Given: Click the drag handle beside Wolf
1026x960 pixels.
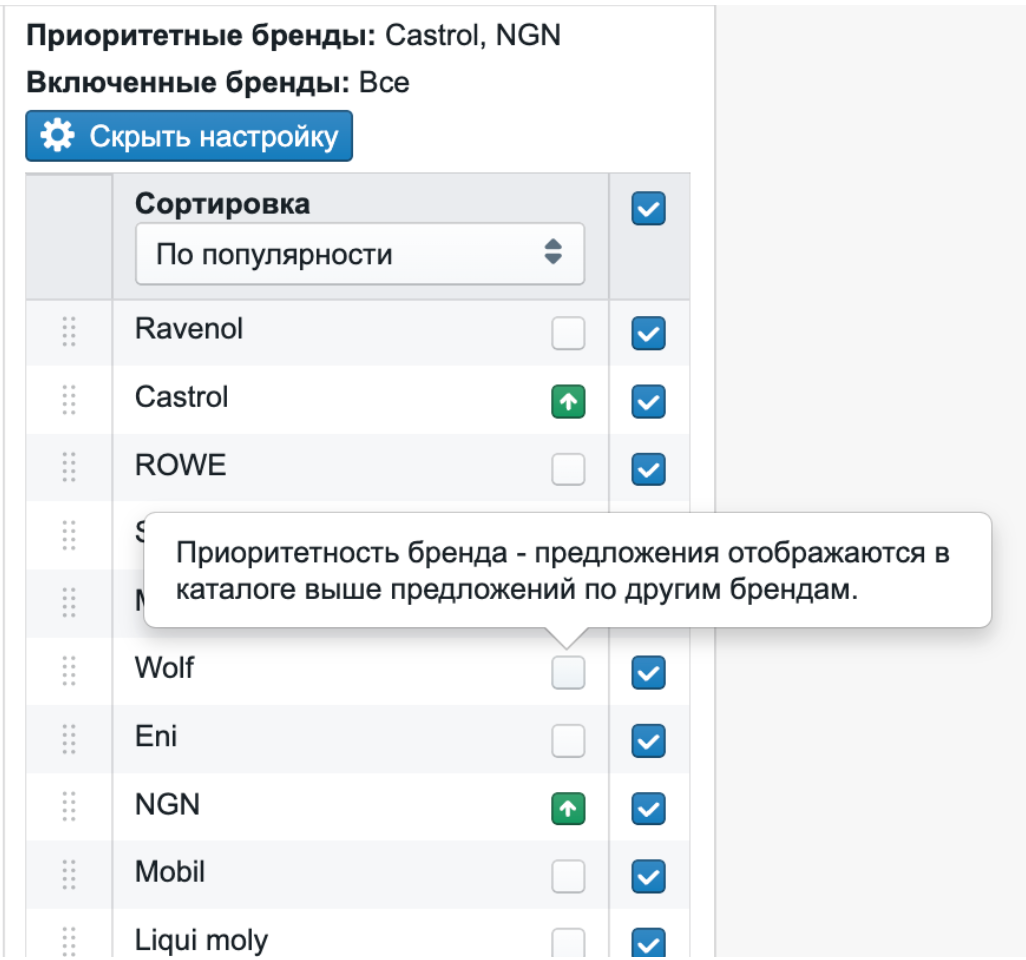Looking at the screenshot, I should tap(69, 671).
